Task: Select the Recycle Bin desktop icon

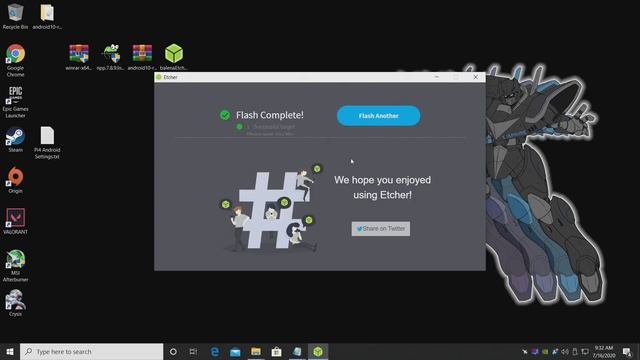Action: (x=15, y=16)
